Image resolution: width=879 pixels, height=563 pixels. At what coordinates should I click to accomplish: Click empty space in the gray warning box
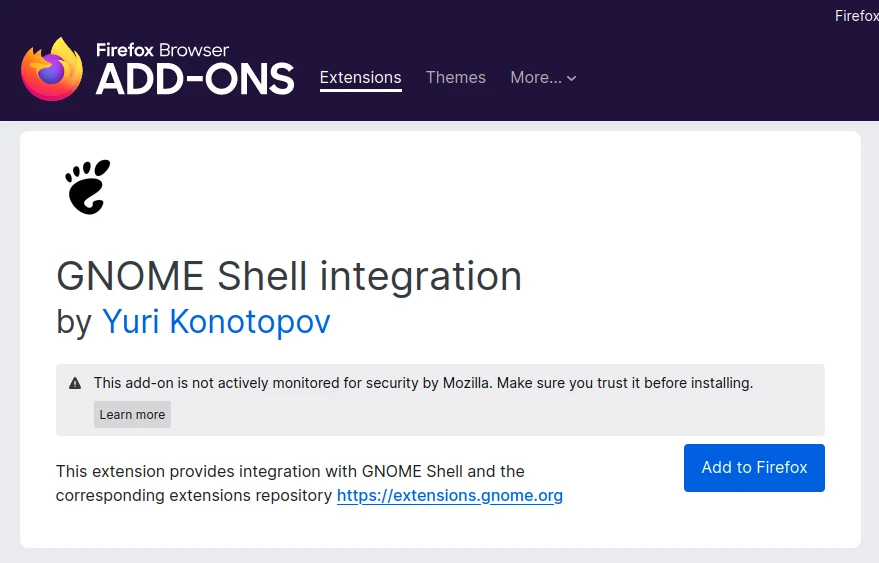(500, 416)
